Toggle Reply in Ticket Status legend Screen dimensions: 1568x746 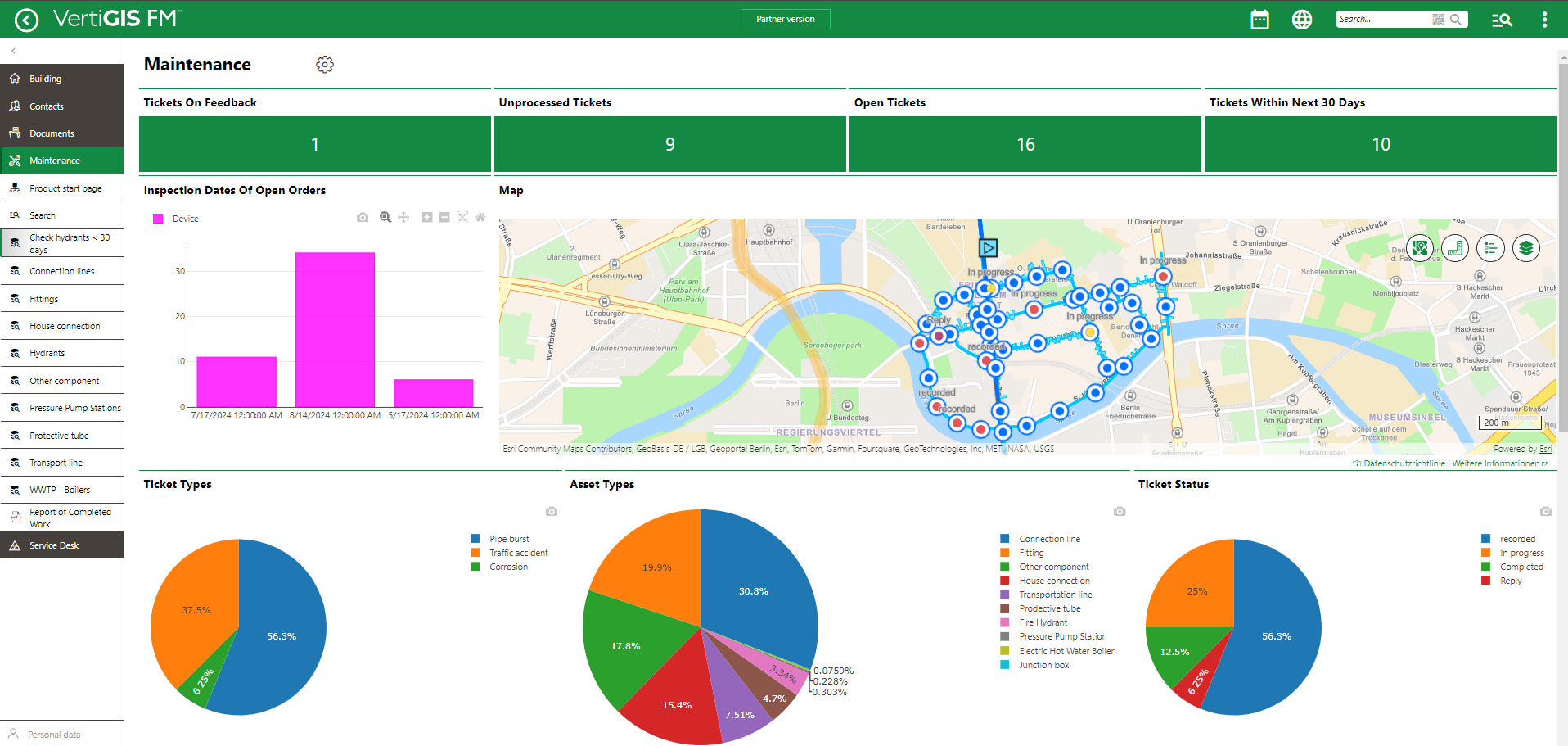[x=1502, y=581]
